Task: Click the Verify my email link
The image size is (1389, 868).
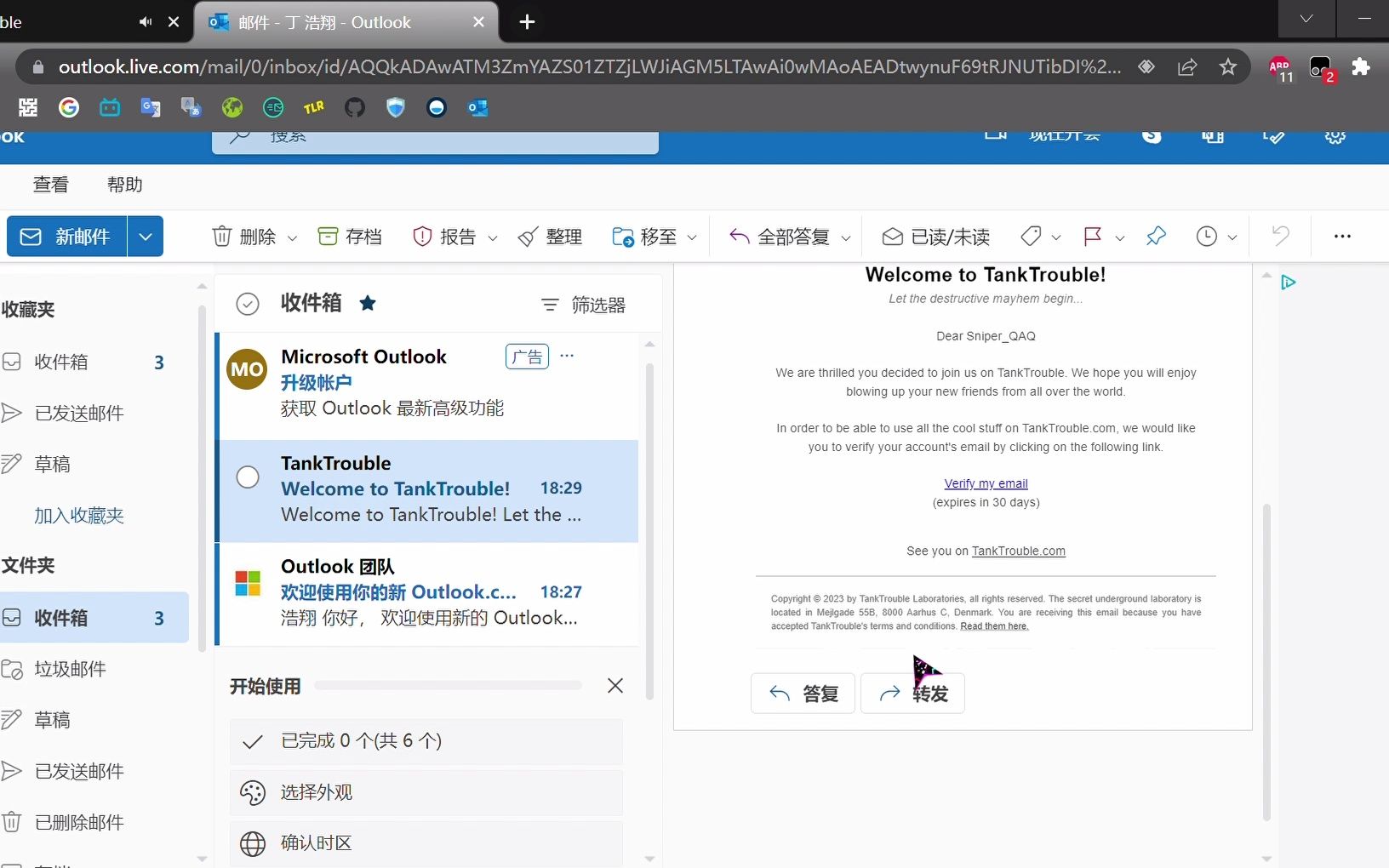Action: (x=986, y=483)
